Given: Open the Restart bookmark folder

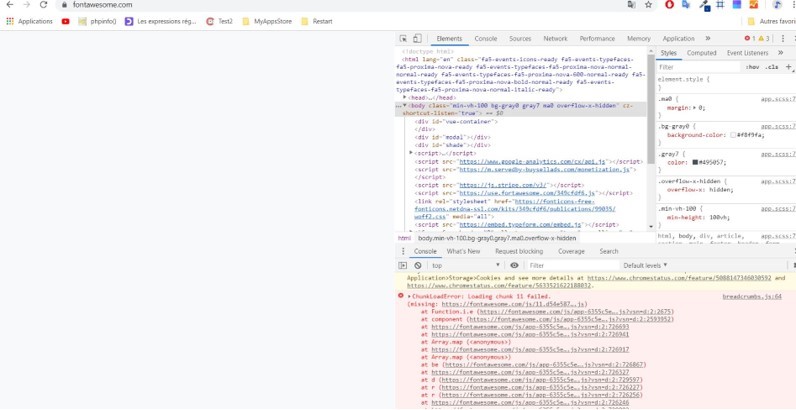Looking at the screenshot, I should tap(317, 21).
